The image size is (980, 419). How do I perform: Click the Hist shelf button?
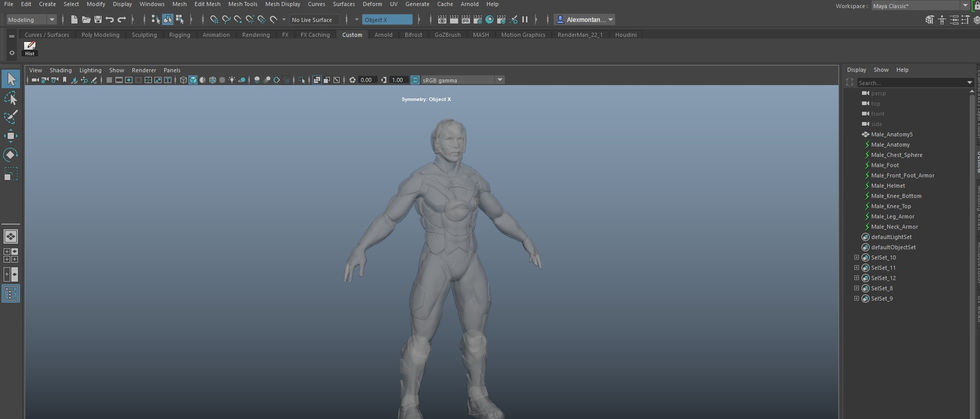(x=29, y=48)
